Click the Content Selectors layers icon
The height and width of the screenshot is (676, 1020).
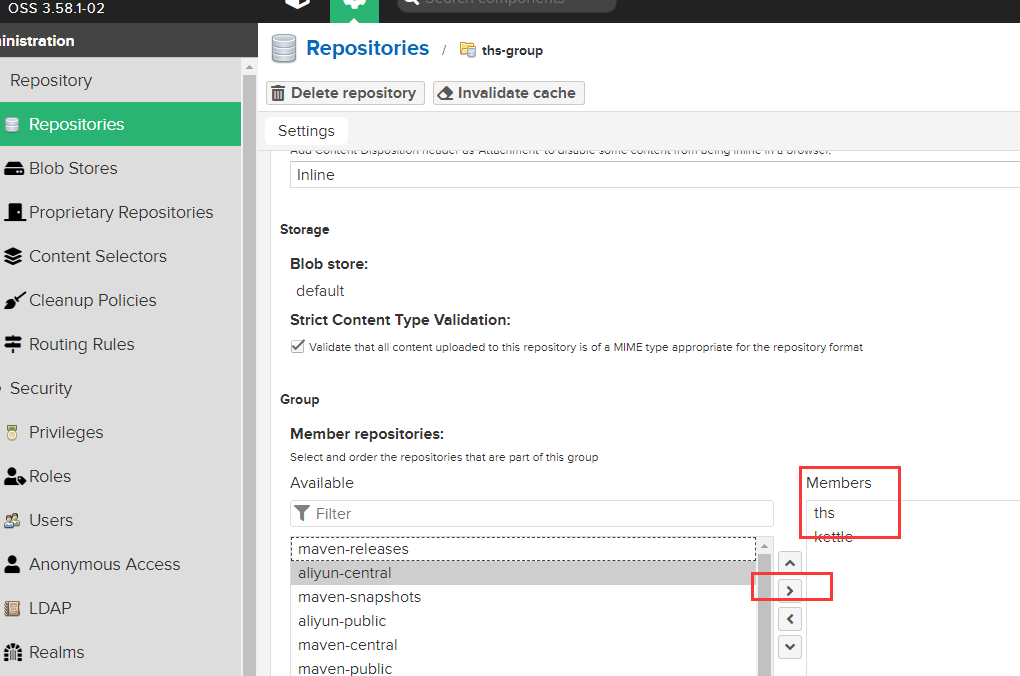tap(14, 256)
